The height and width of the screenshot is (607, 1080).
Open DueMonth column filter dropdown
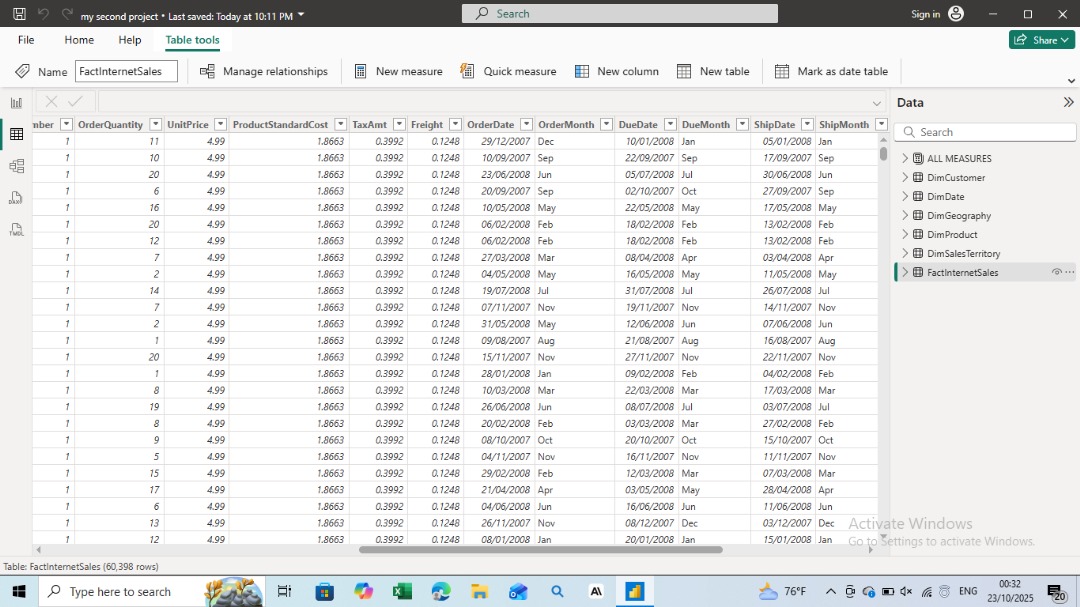(742, 124)
